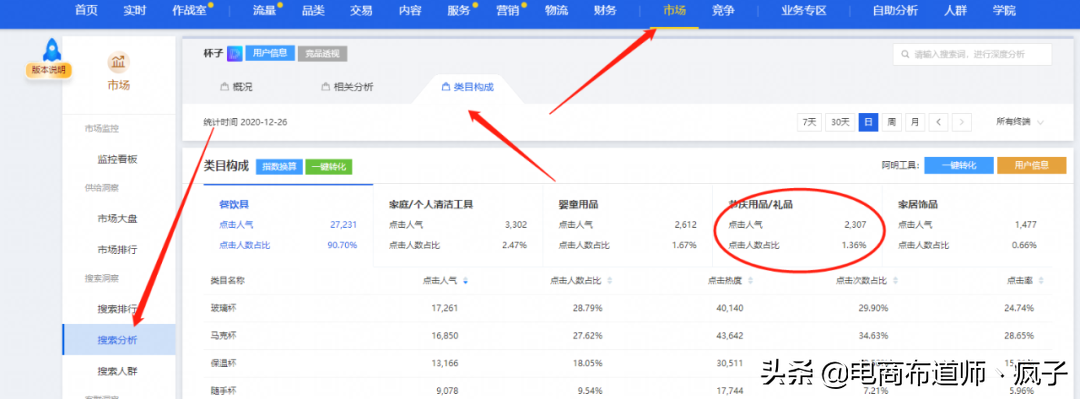The image size is (1080, 399).
Task: Open 服务 in top navigation
Action: (459, 10)
